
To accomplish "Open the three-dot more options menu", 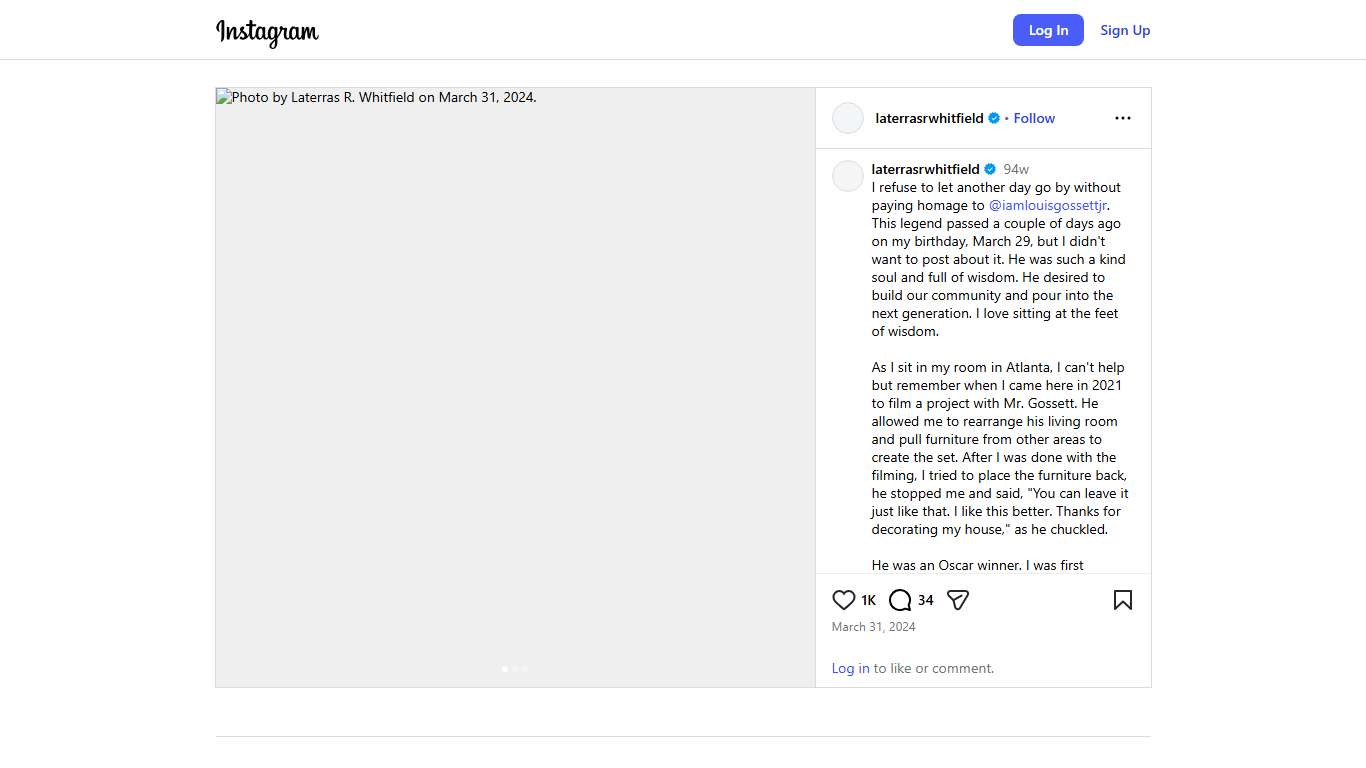I will (1123, 118).
